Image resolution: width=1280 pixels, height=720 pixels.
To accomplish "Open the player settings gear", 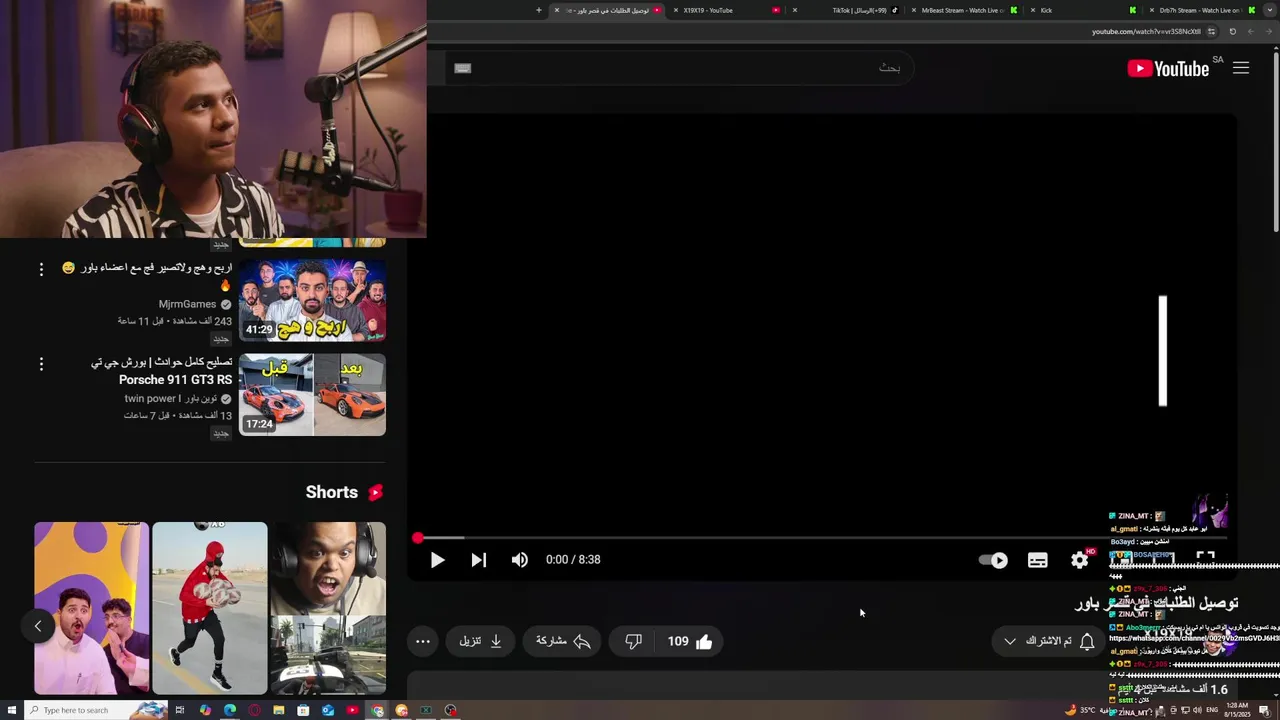I will pos(1080,560).
